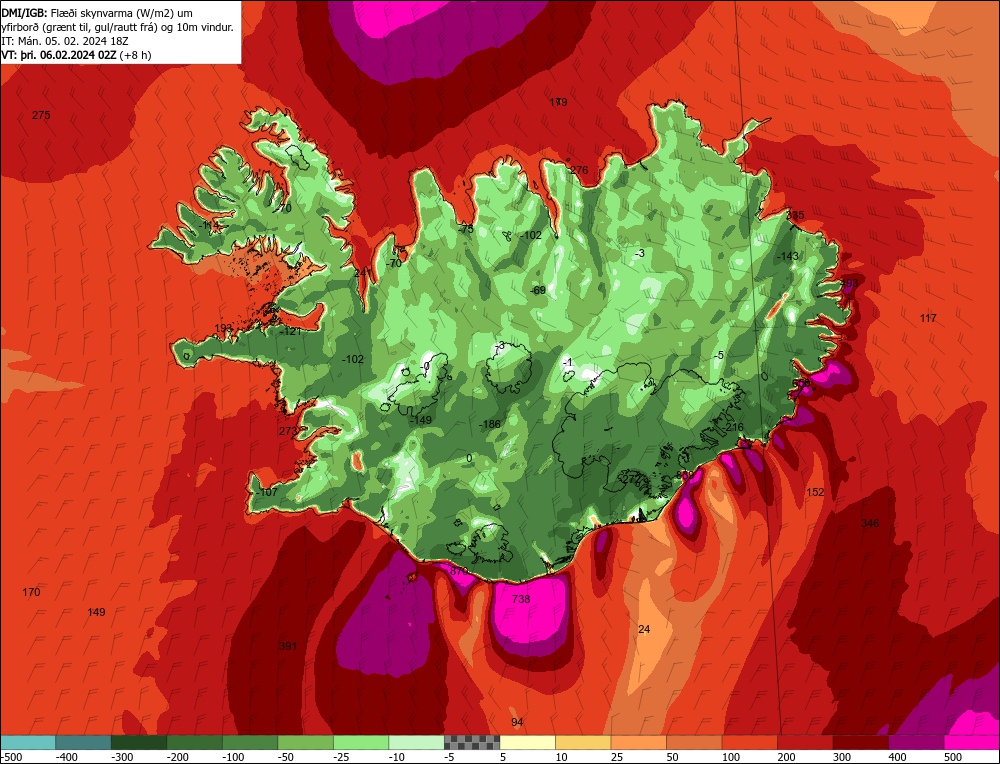Click the title line 'DMI/IGB: Flæði skynvarma (W/m2) um'
This screenshot has width=1000, height=764.
coord(97,13)
